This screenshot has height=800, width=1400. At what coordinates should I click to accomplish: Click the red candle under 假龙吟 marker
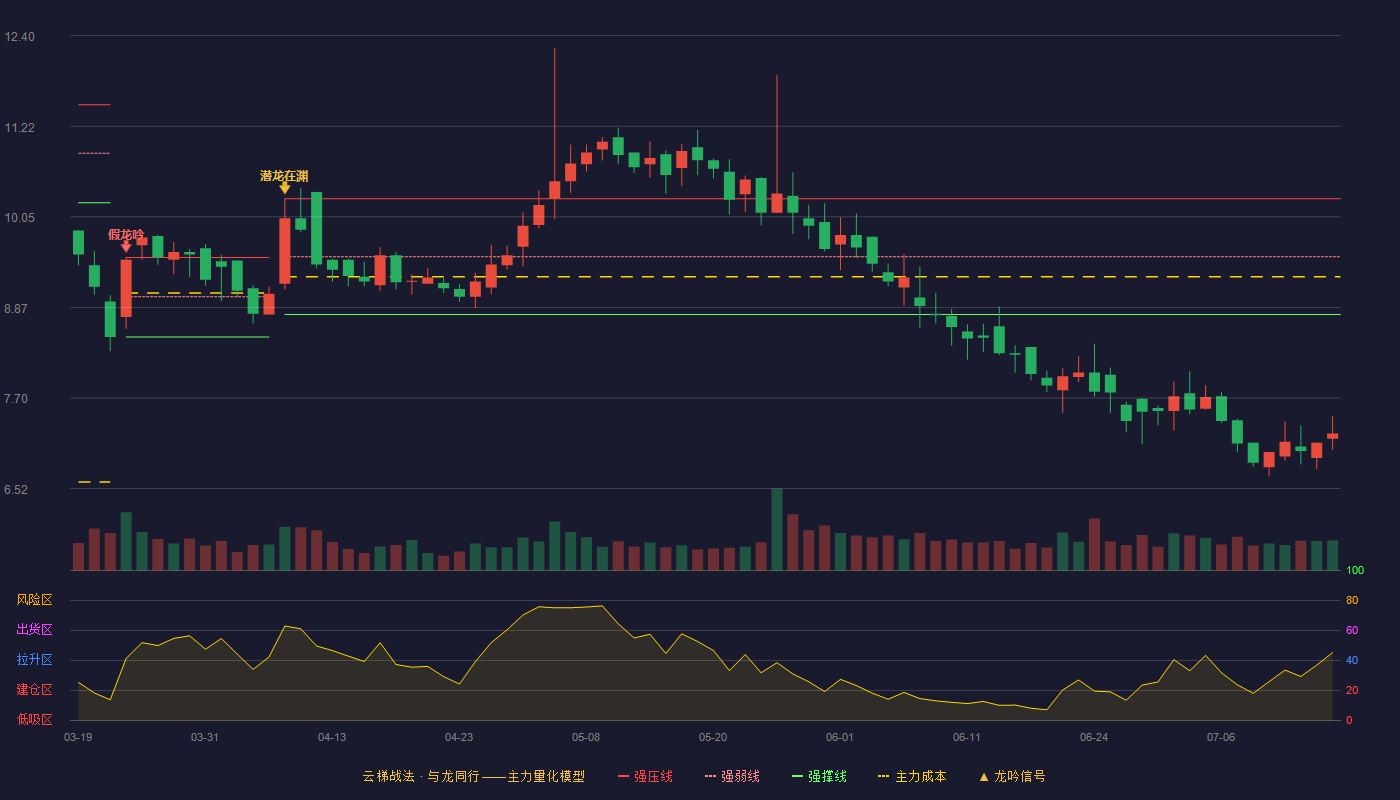coord(126,288)
